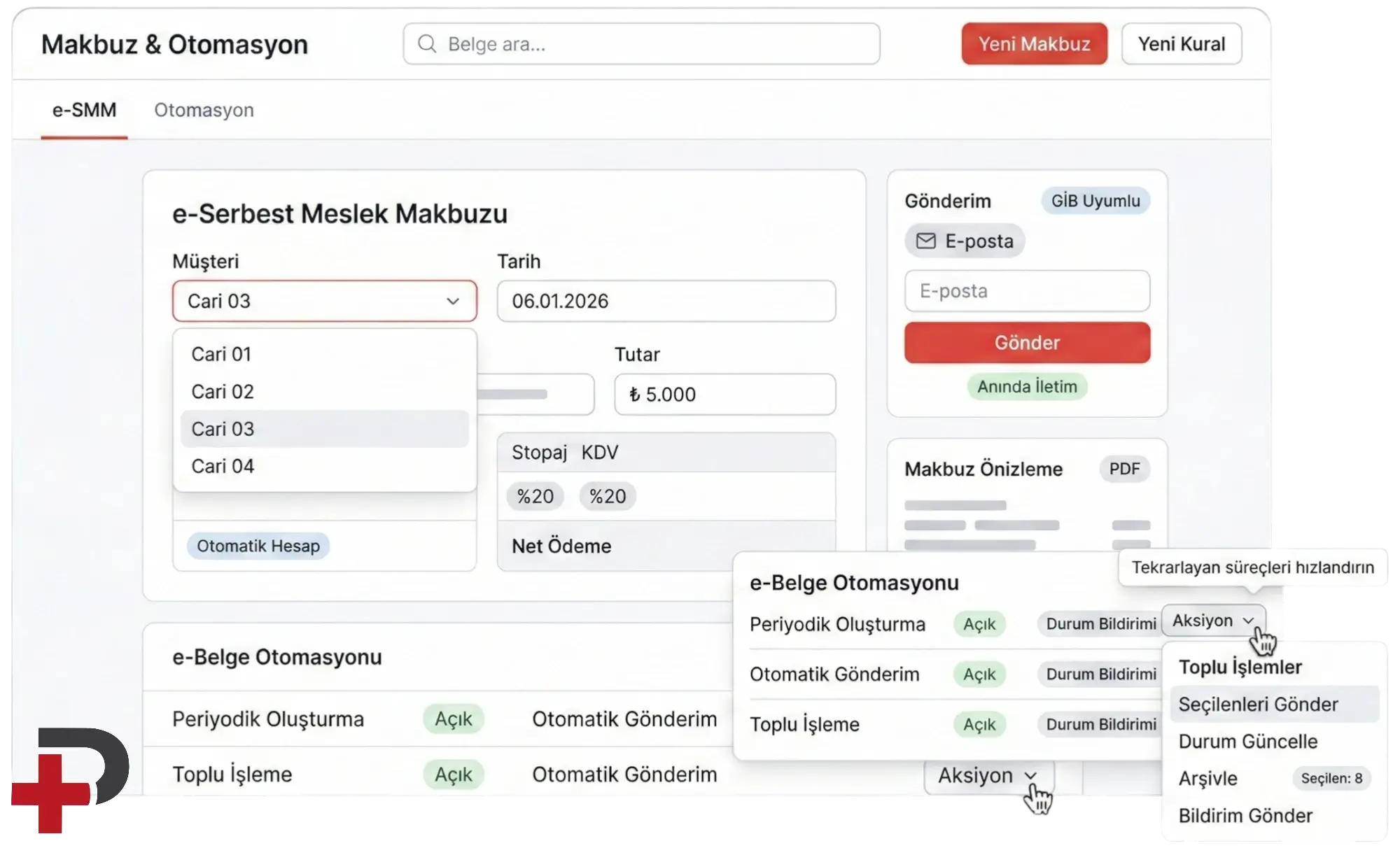Open the PDF icon in Makbuz Önizleme
Screen dimensions: 1400x848
click(1124, 469)
